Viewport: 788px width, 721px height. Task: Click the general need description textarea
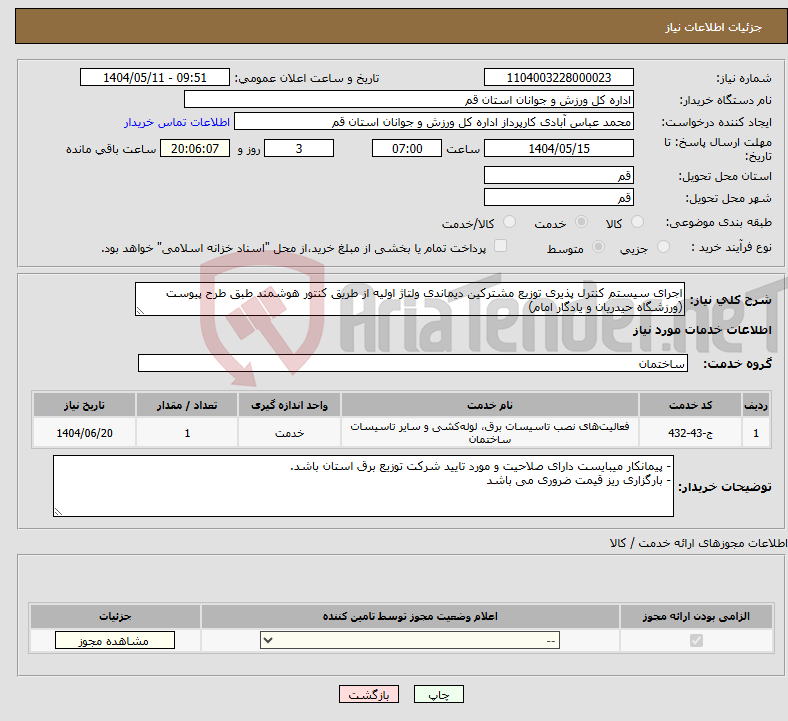[x=410, y=299]
